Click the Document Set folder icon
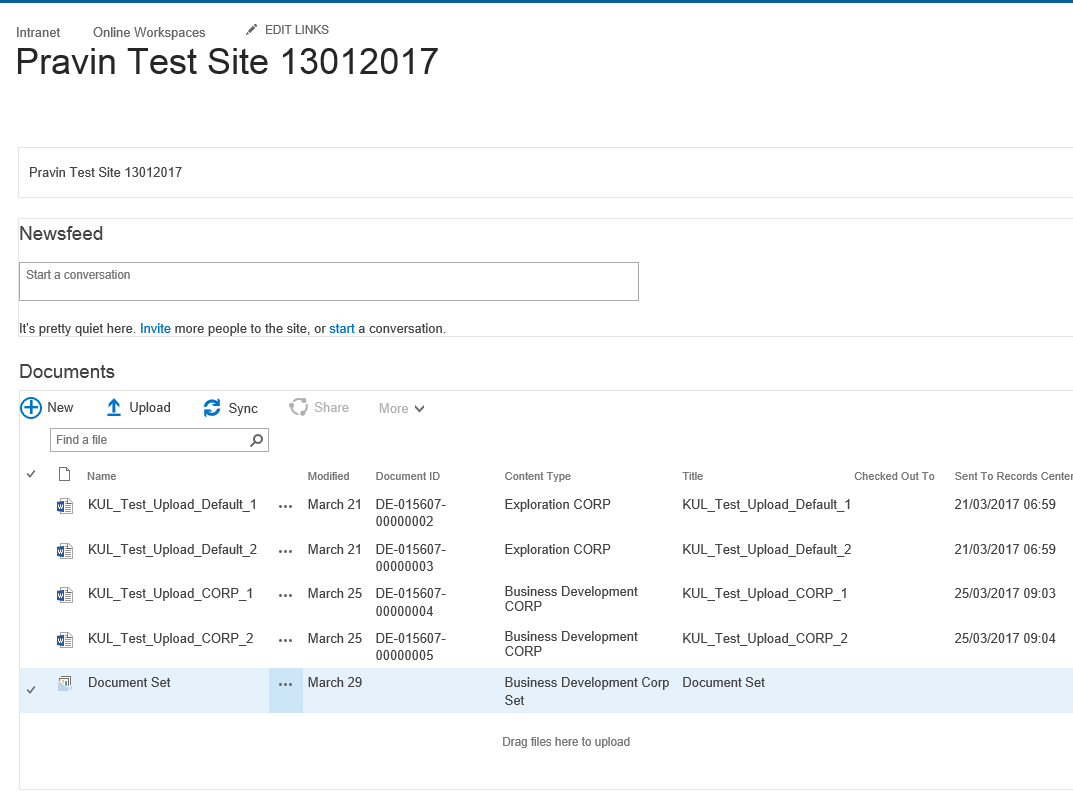Viewport: 1073px width, 795px height. coord(65,684)
